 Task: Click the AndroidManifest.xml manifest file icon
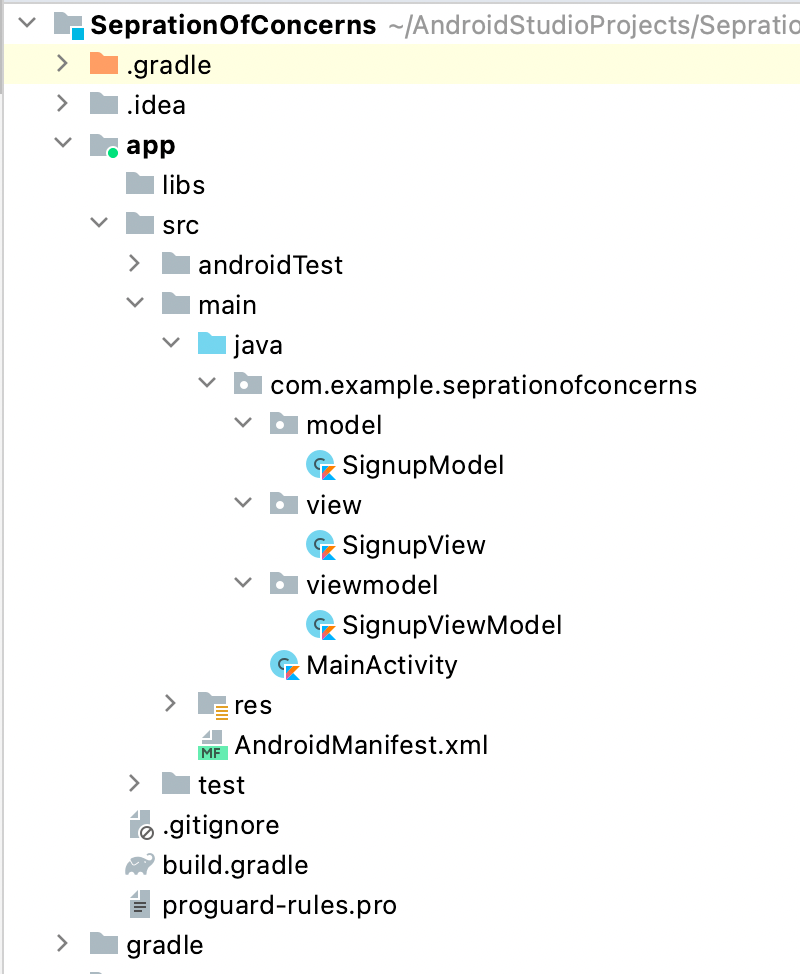212,745
